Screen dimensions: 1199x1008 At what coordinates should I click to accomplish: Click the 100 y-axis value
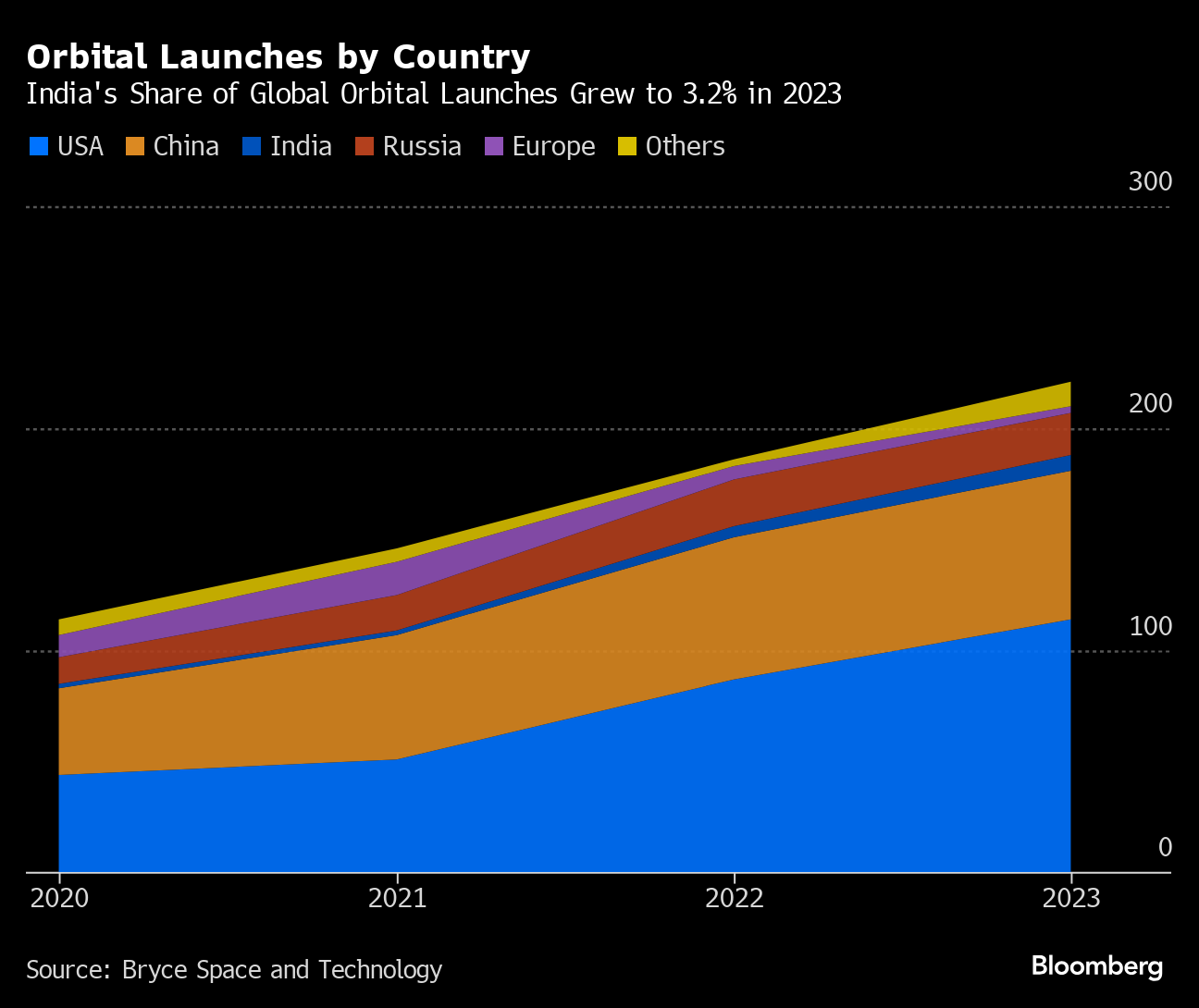pos(1150,626)
